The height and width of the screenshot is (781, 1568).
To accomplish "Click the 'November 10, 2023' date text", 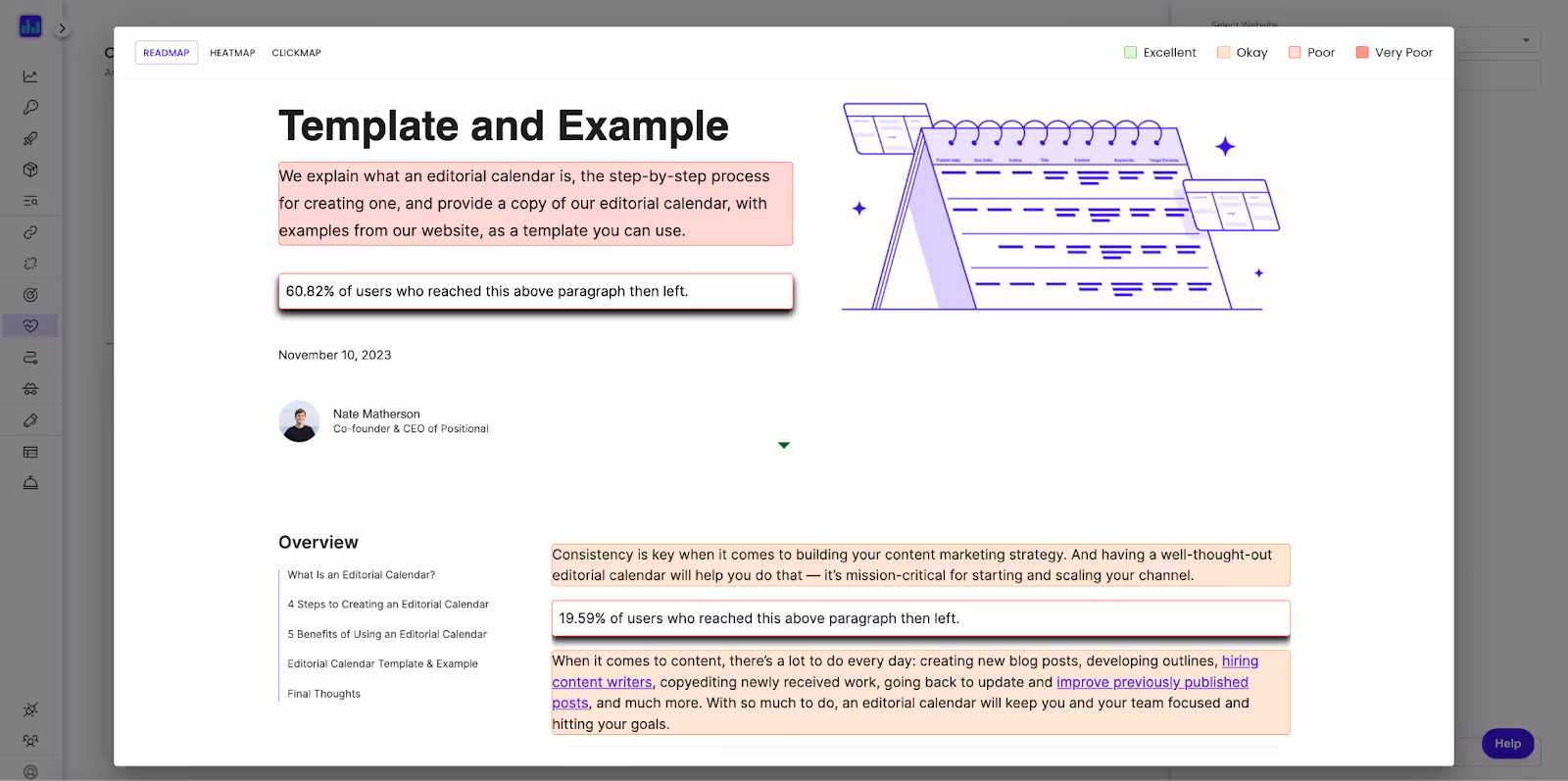I will coord(335,355).
